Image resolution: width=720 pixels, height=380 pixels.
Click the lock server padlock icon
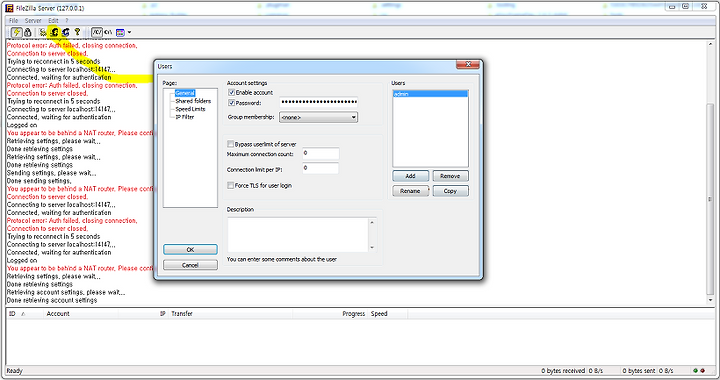click(28, 32)
